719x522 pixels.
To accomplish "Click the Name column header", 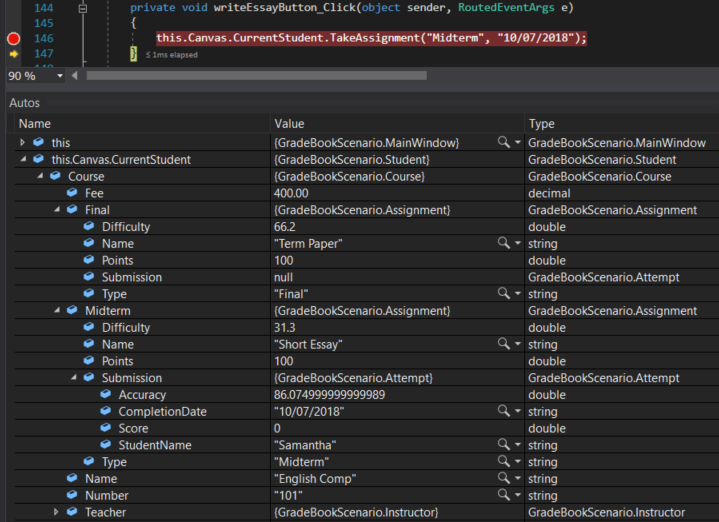I will [34, 124].
